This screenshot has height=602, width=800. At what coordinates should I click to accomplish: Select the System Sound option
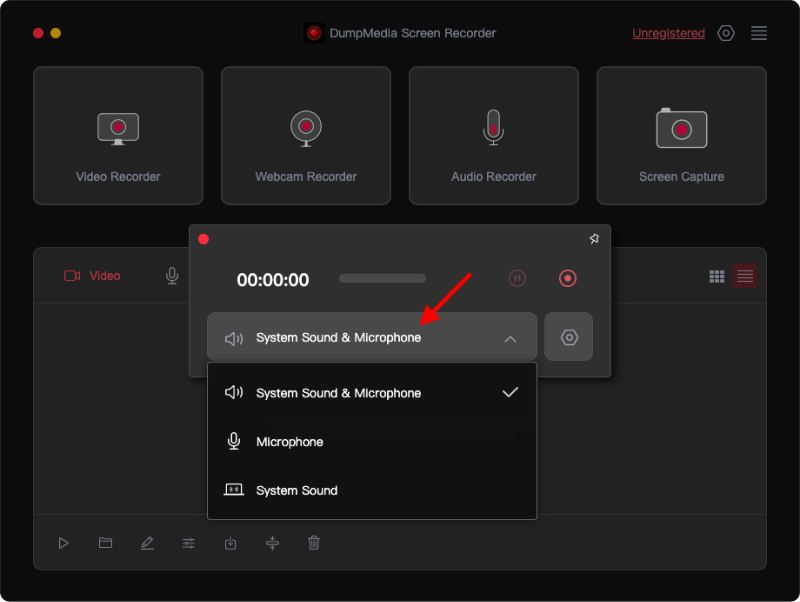tap(372, 490)
